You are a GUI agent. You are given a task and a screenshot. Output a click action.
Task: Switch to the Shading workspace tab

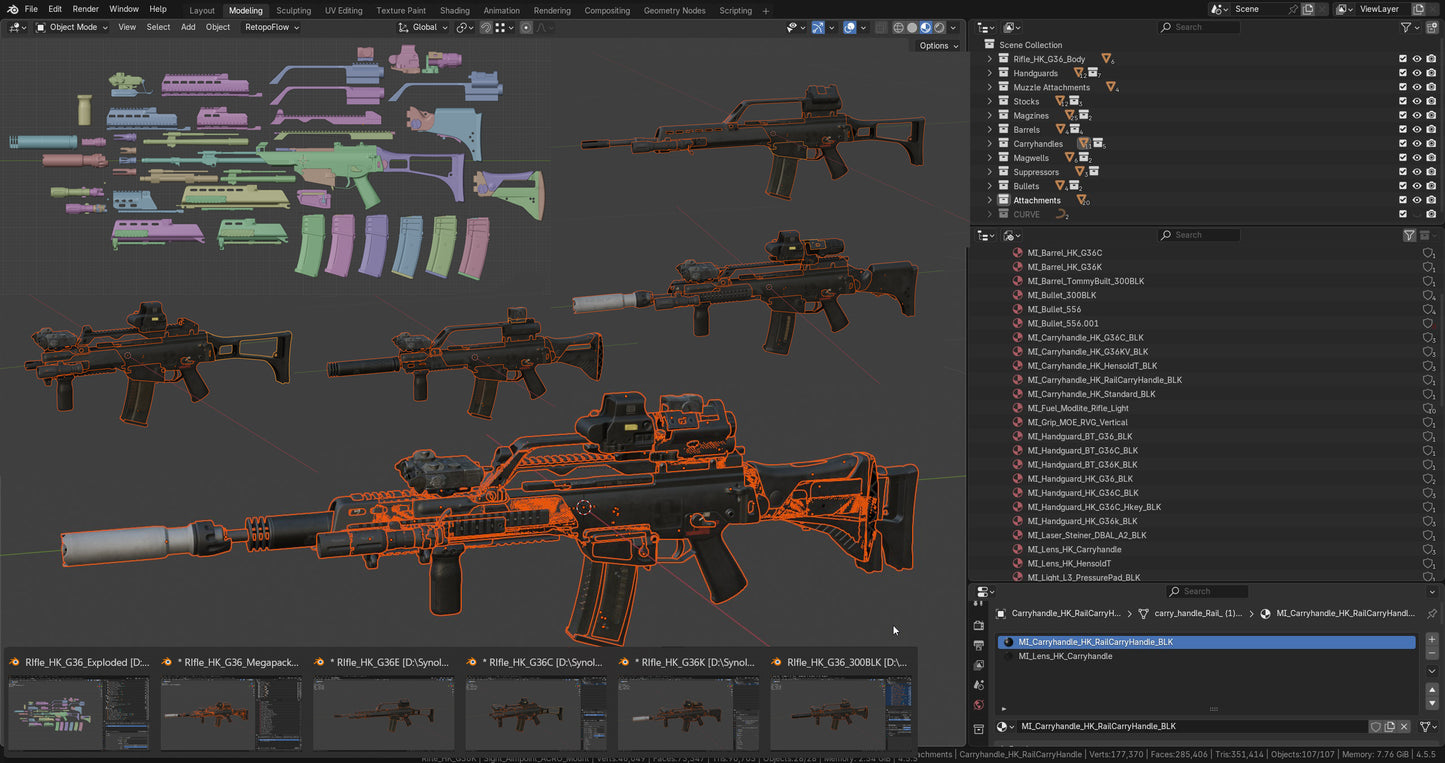coord(455,10)
